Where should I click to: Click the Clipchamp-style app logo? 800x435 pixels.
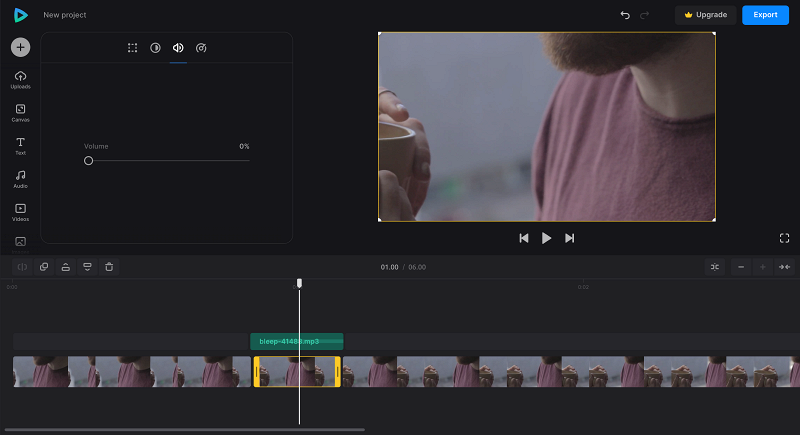[20, 15]
